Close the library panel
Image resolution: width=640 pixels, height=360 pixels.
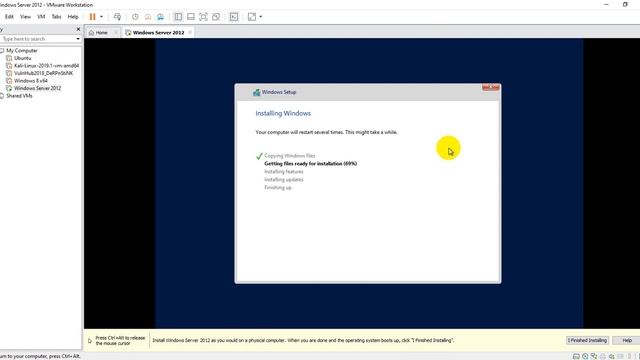(78, 29)
